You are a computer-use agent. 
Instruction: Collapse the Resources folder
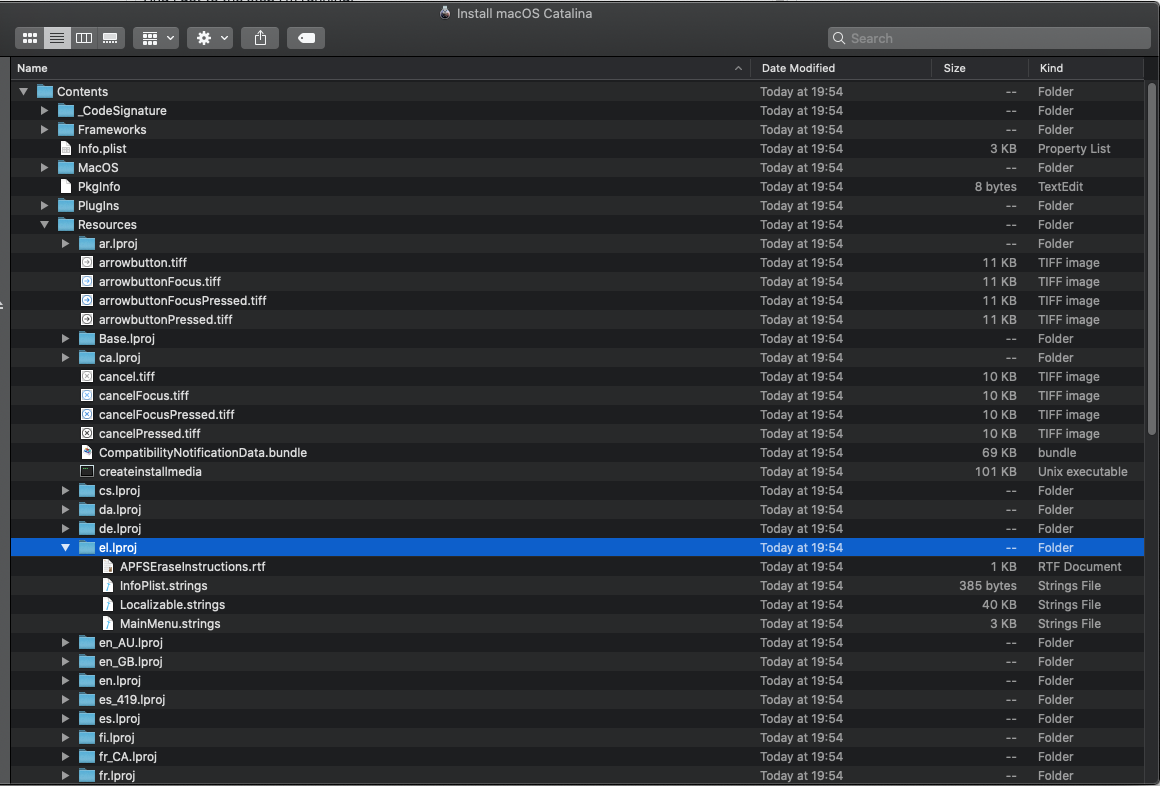(43, 224)
